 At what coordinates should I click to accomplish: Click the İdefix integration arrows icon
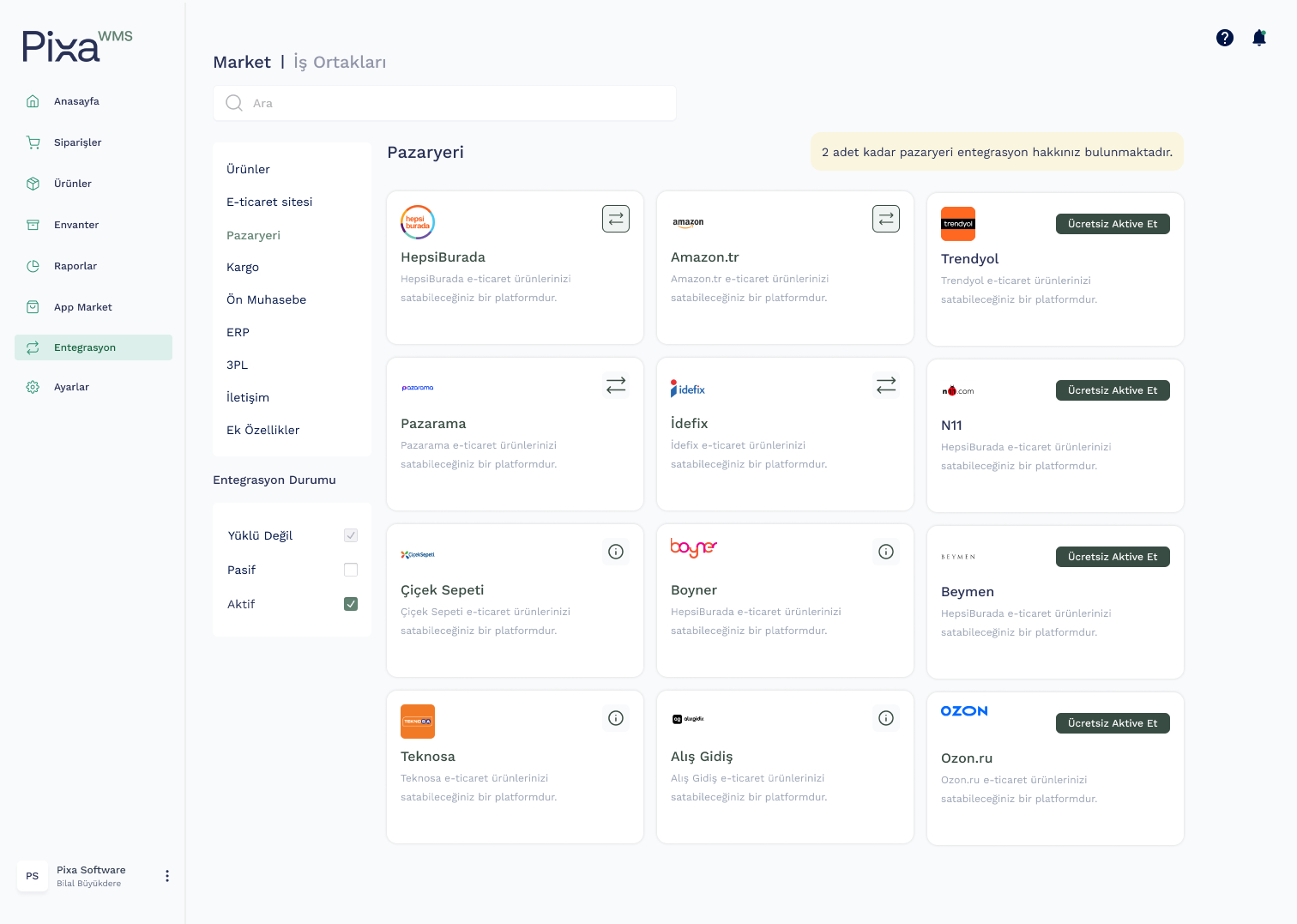coord(886,385)
